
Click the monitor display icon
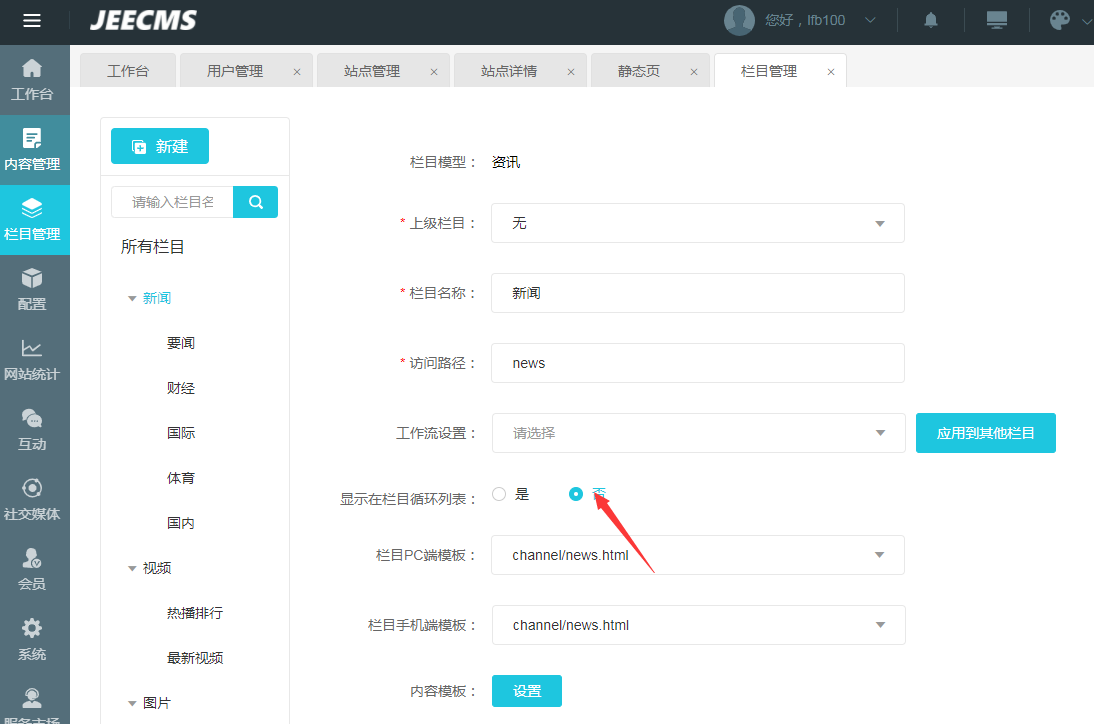tap(996, 20)
